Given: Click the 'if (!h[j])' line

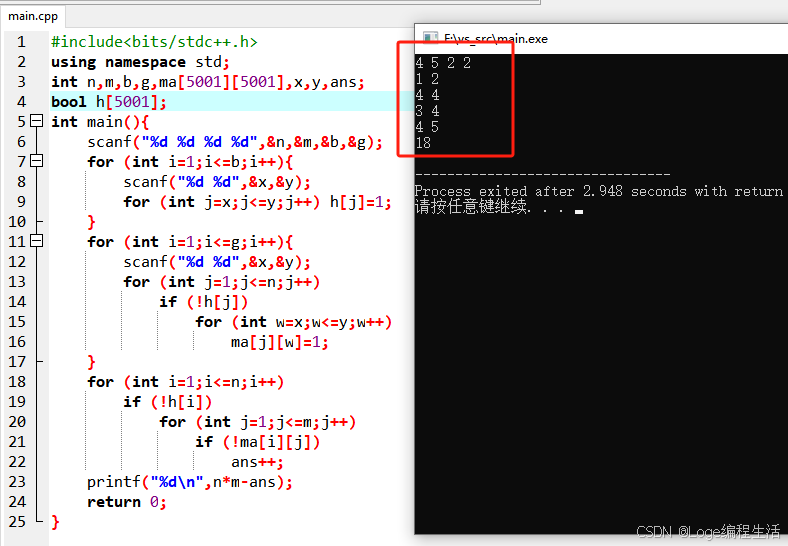Looking at the screenshot, I should (x=204, y=302).
